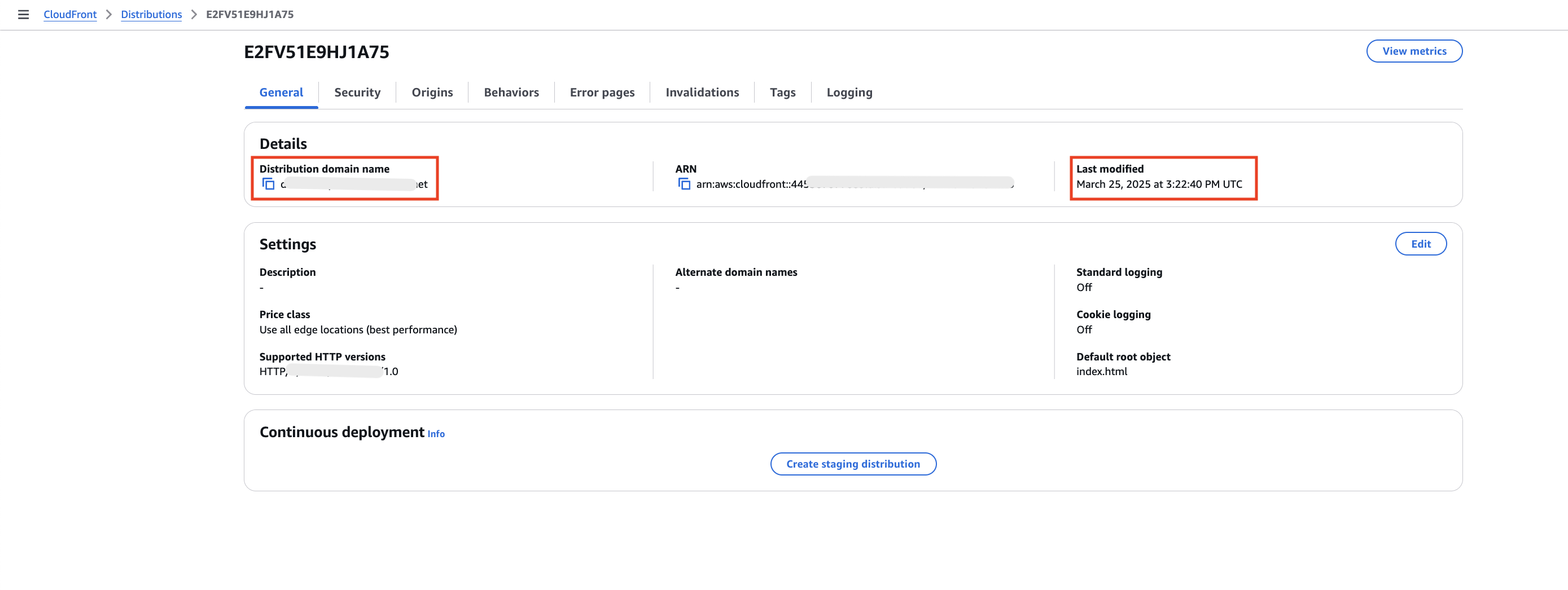Click the ARN value text

pyautogui.click(x=855, y=184)
